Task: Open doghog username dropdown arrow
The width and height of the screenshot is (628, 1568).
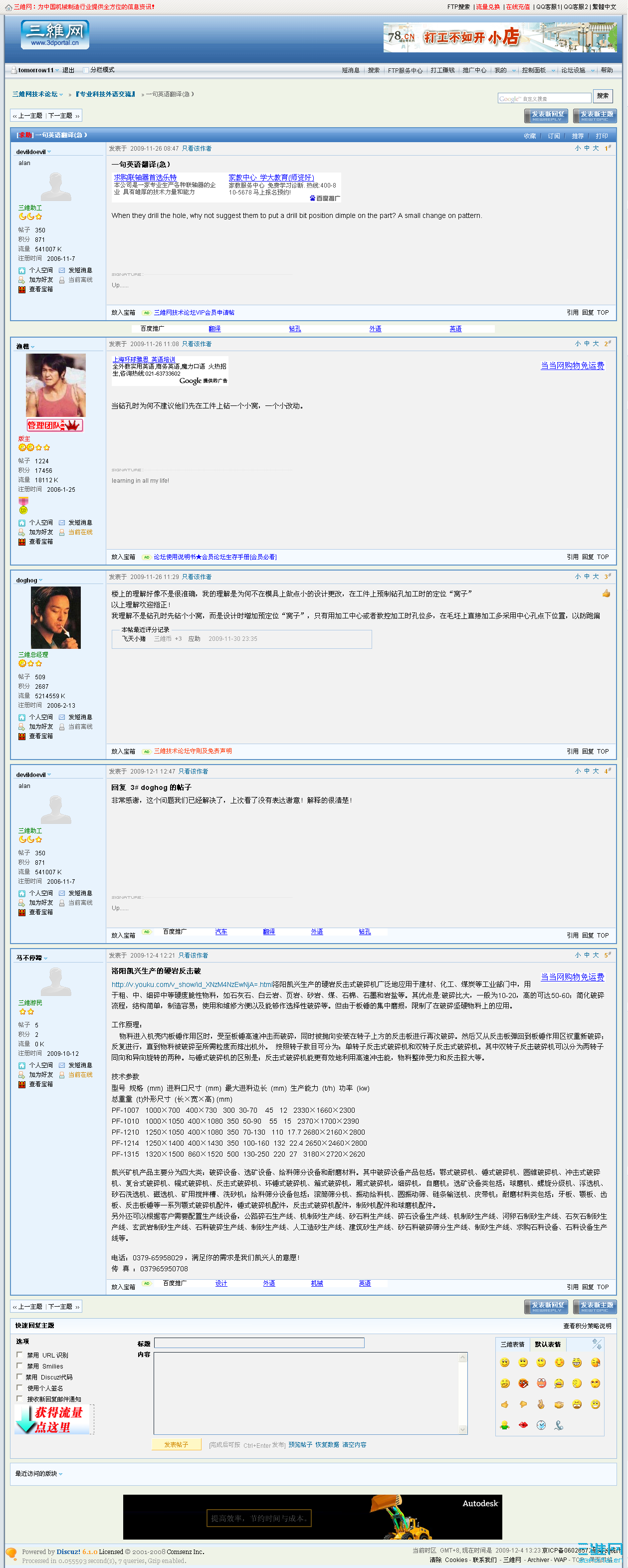Action: point(40,580)
